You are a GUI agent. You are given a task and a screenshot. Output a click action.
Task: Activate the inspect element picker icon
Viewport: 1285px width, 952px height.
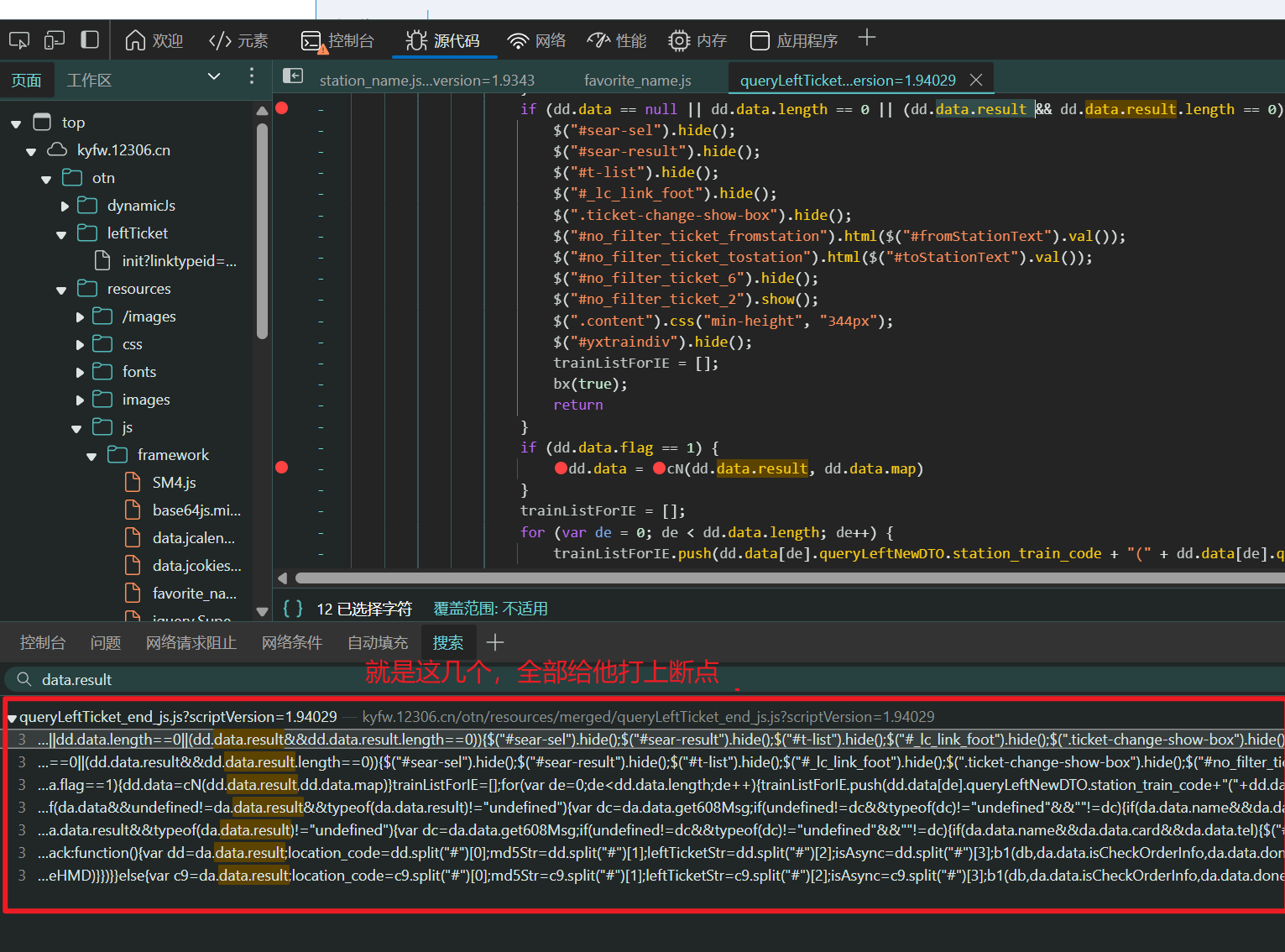[x=19, y=40]
